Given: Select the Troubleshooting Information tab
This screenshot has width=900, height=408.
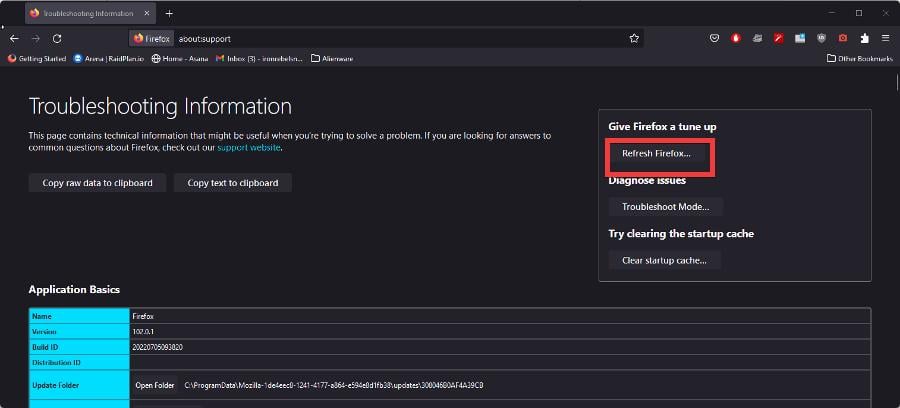Looking at the screenshot, I should click(x=90, y=13).
